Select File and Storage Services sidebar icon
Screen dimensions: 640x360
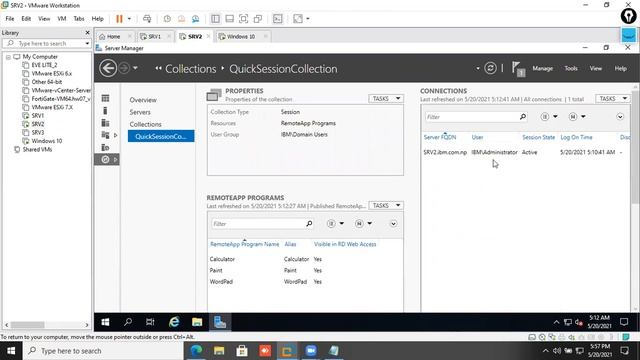[105, 135]
